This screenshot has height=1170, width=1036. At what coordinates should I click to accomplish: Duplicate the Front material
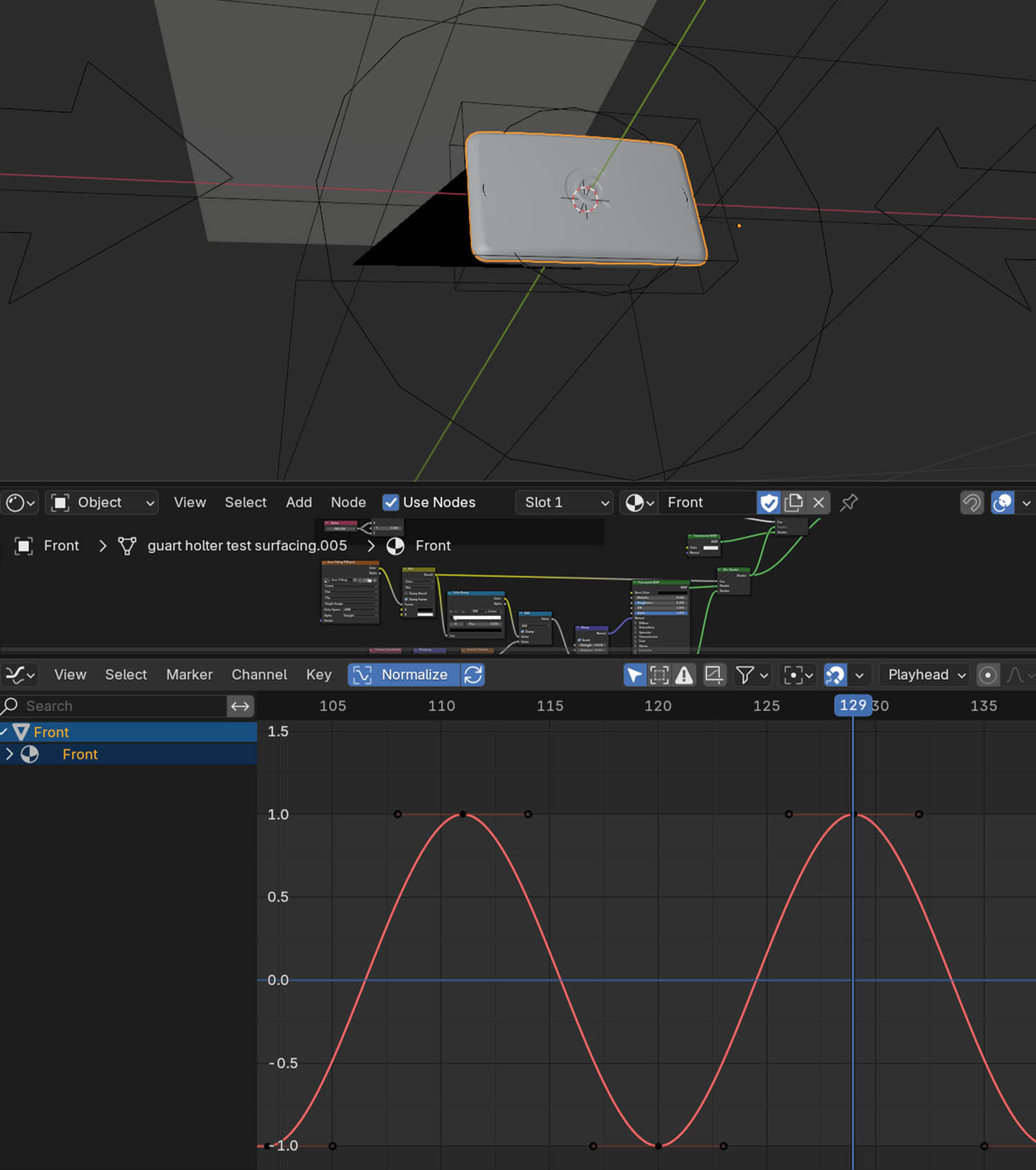coord(794,503)
